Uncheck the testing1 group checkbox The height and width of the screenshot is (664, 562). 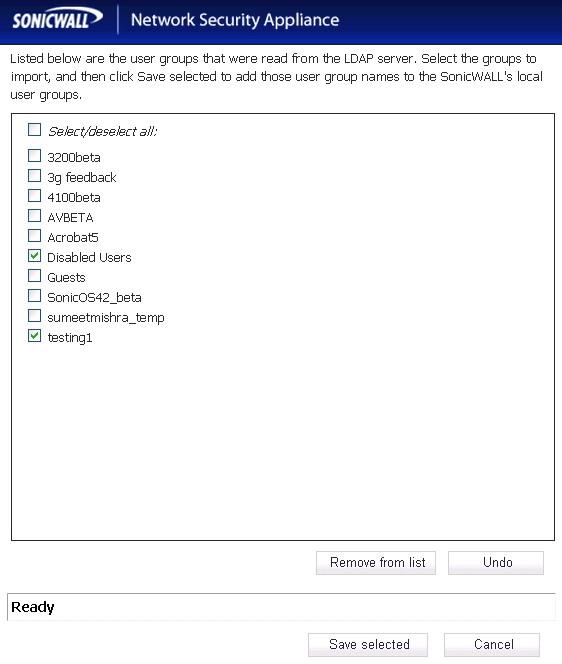[x=34, y=336]
